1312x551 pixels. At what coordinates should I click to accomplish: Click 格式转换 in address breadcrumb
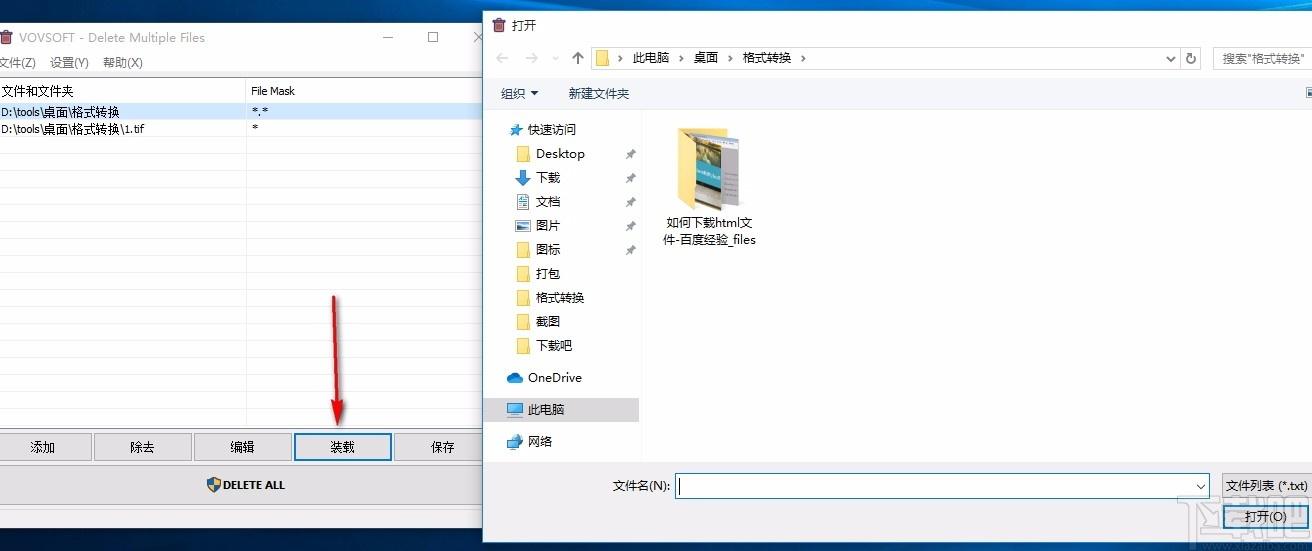[767, 58]
